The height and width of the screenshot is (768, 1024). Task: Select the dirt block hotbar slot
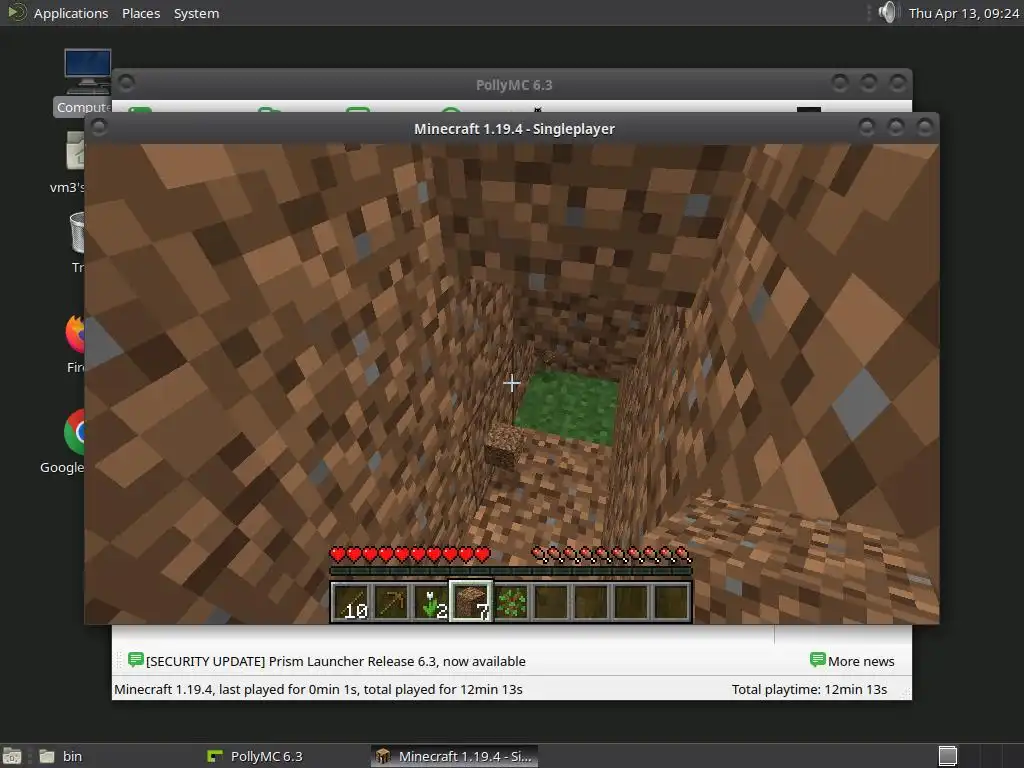[471, 601]
